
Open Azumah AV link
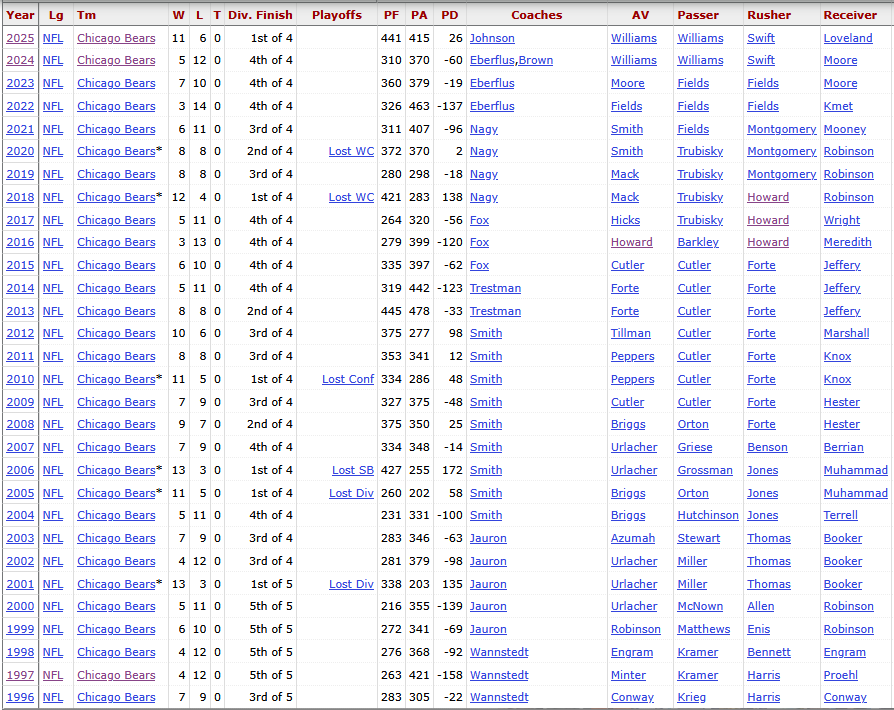pos(633,538)
